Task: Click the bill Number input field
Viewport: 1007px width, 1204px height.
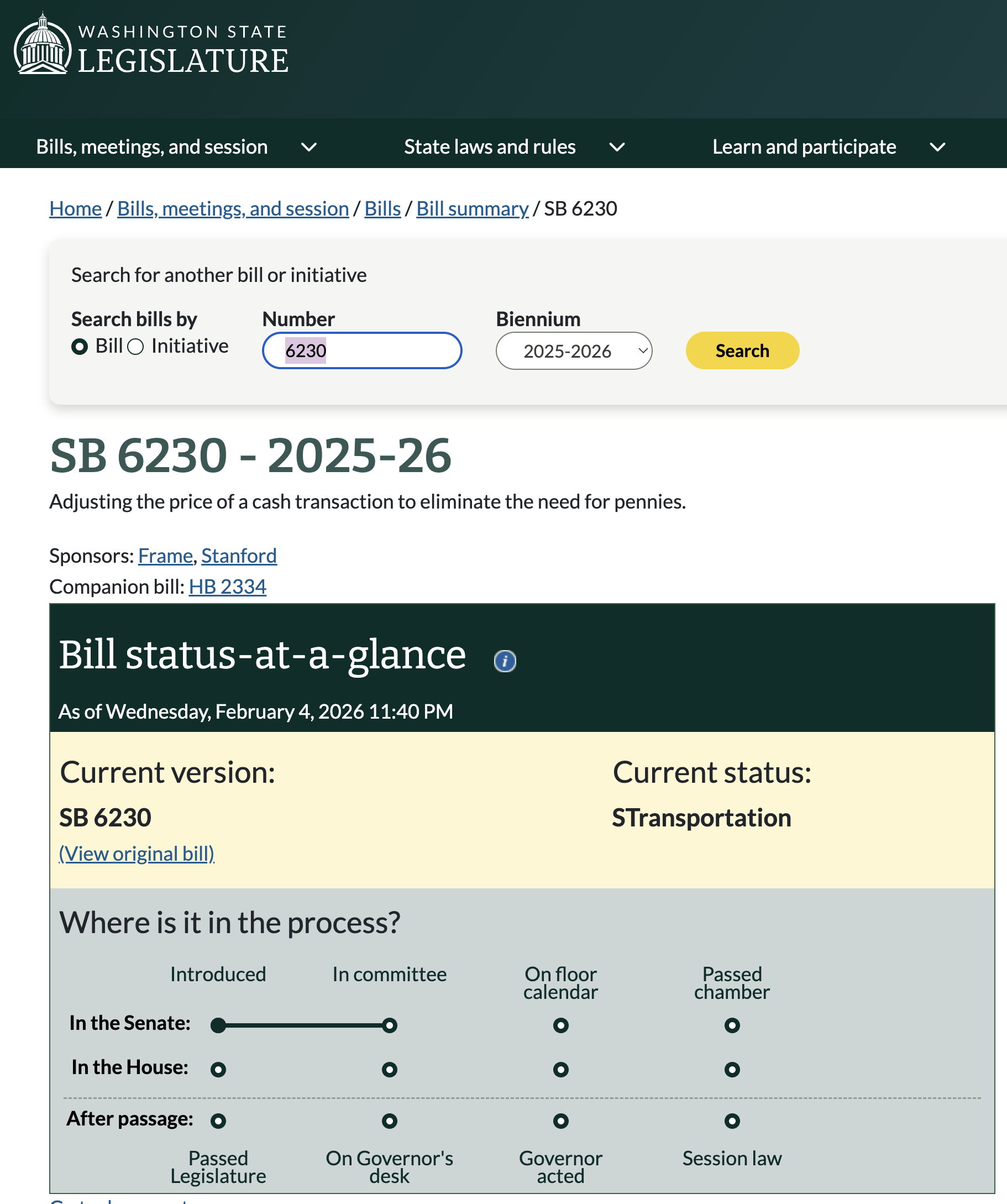Action: 361,351
